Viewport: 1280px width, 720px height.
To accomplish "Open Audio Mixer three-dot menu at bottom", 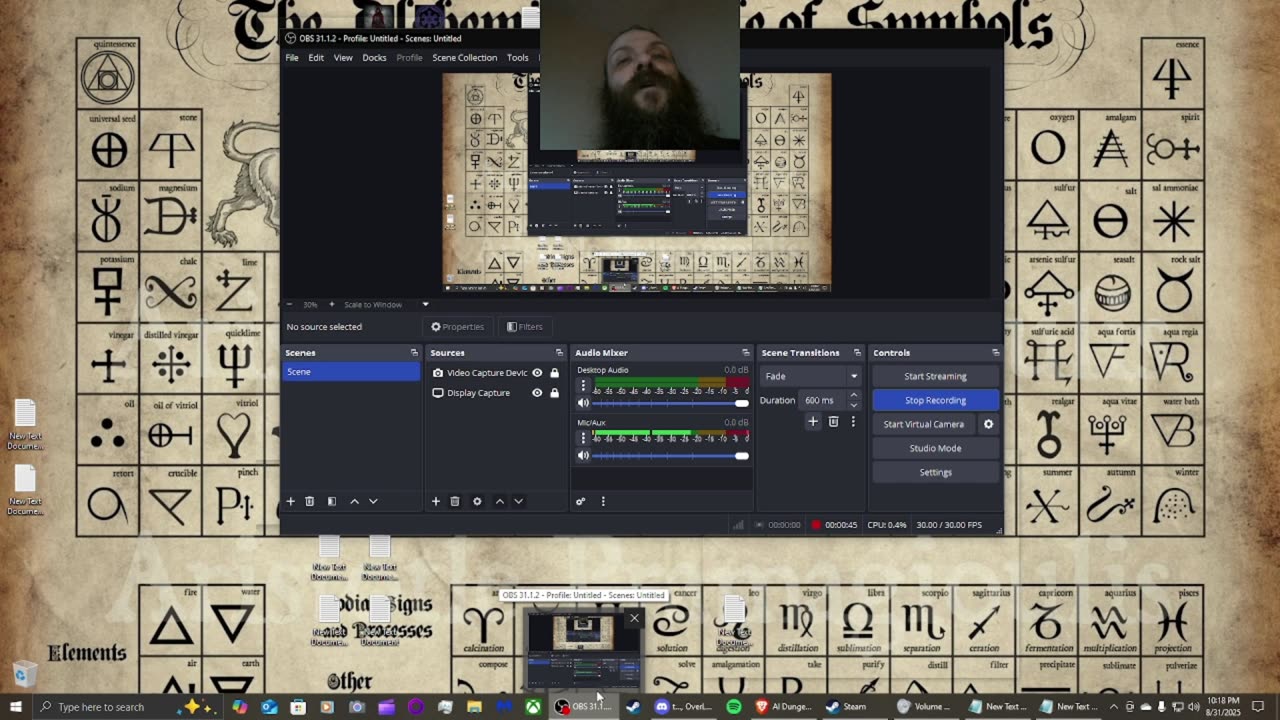I will tap(603, 501).
